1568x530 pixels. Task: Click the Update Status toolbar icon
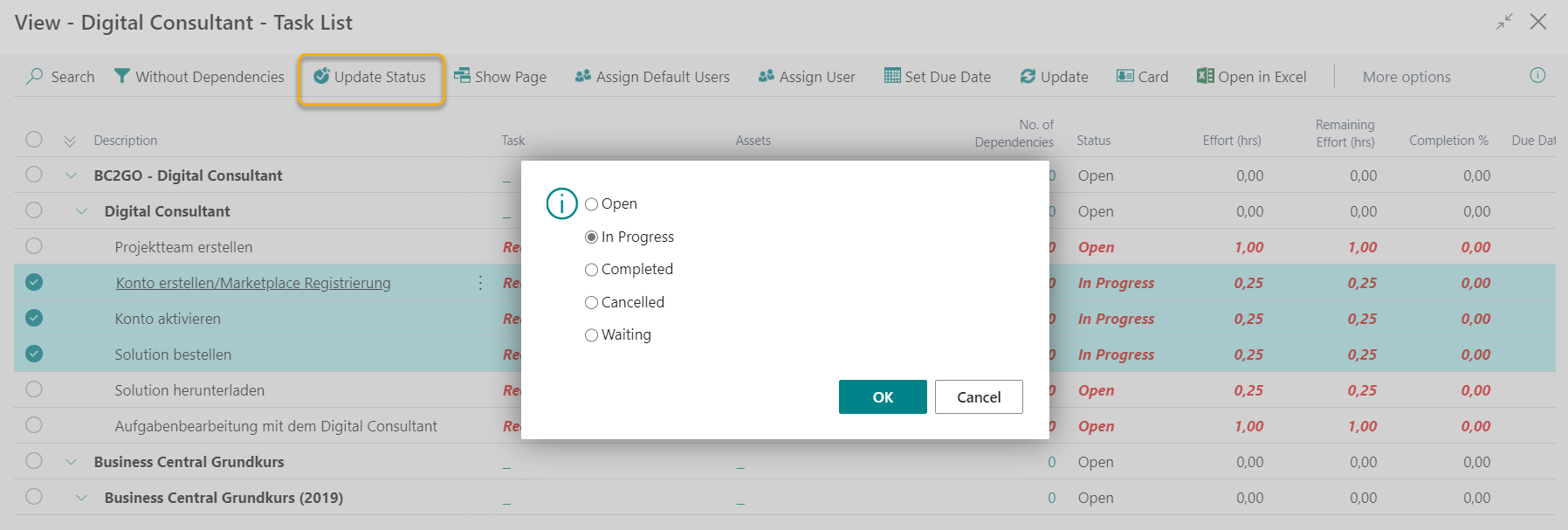(321, 77)
